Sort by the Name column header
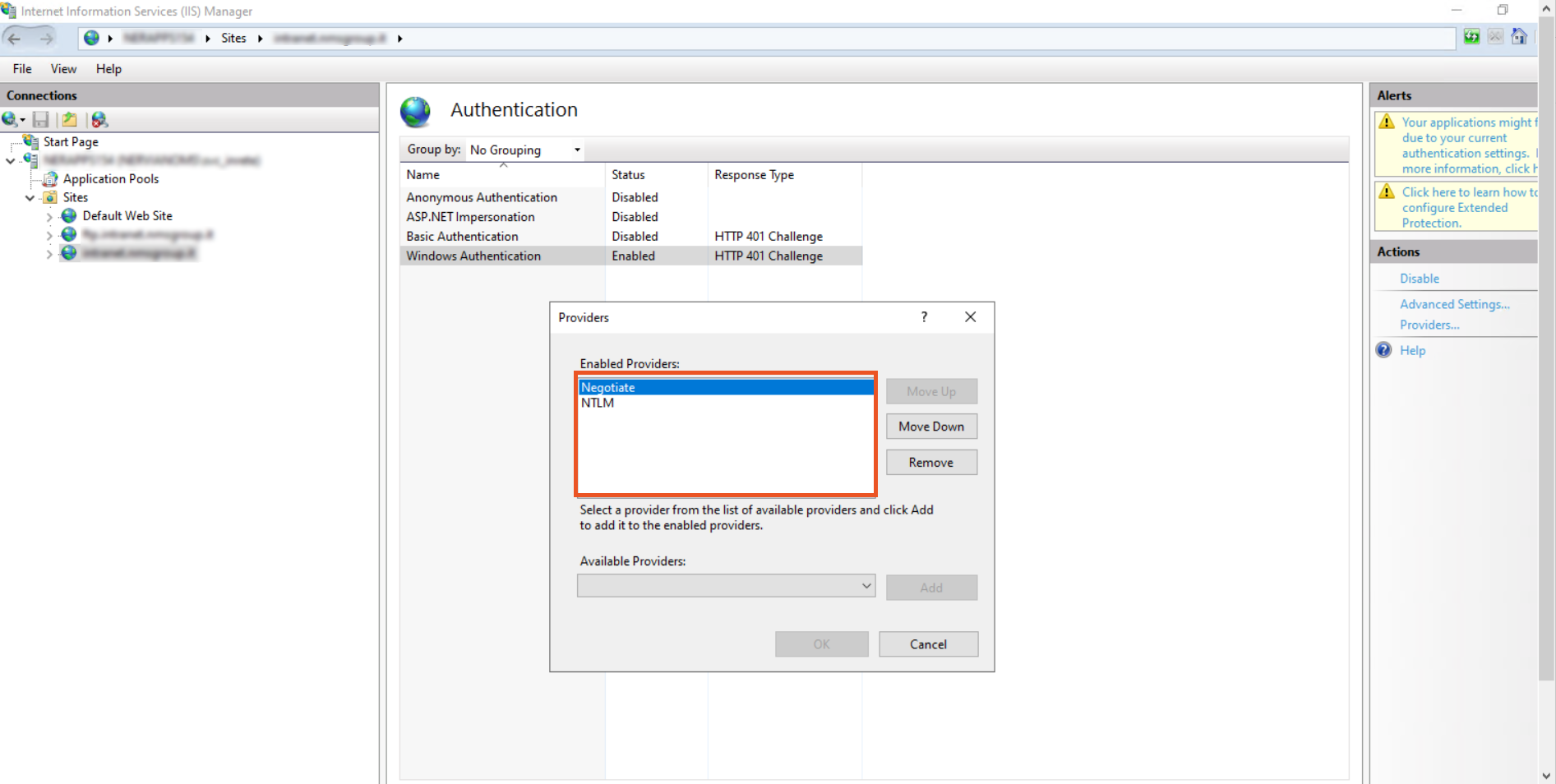The height and width of the screenshot is (784, 1556). 502,174
